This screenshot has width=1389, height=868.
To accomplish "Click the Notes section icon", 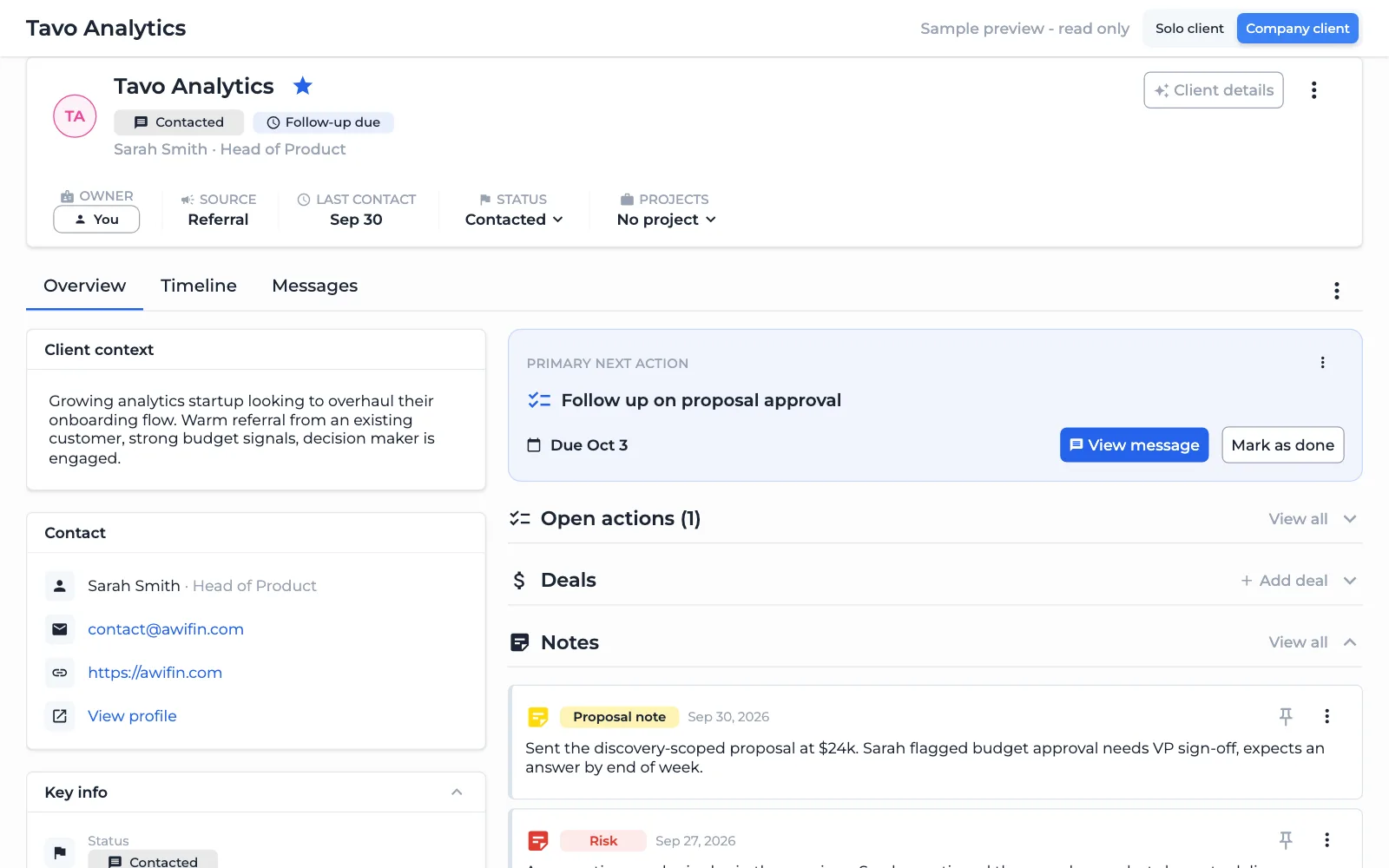I will [519, 642].
